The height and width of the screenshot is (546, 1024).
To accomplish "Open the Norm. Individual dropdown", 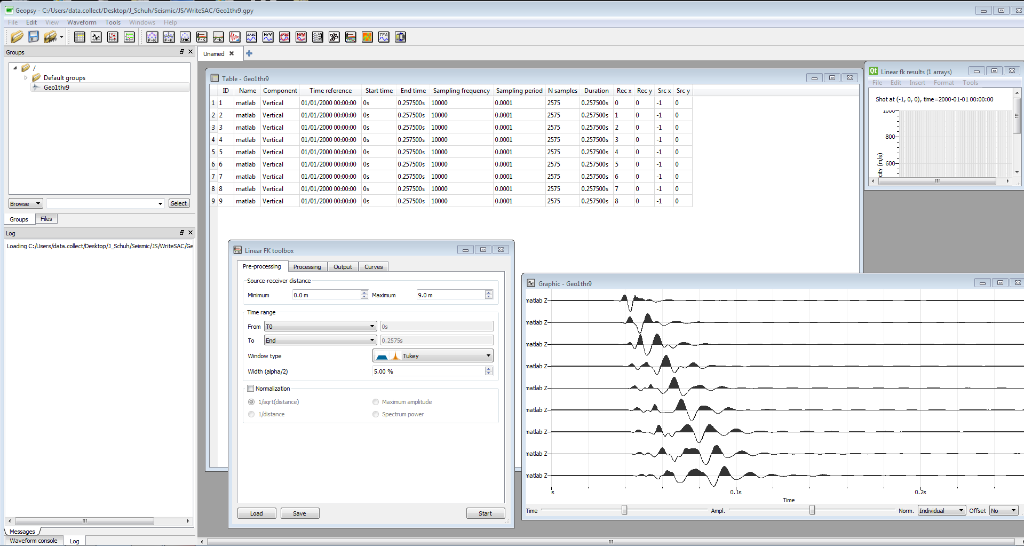I will pyautogui.click(x=943, y=510).
